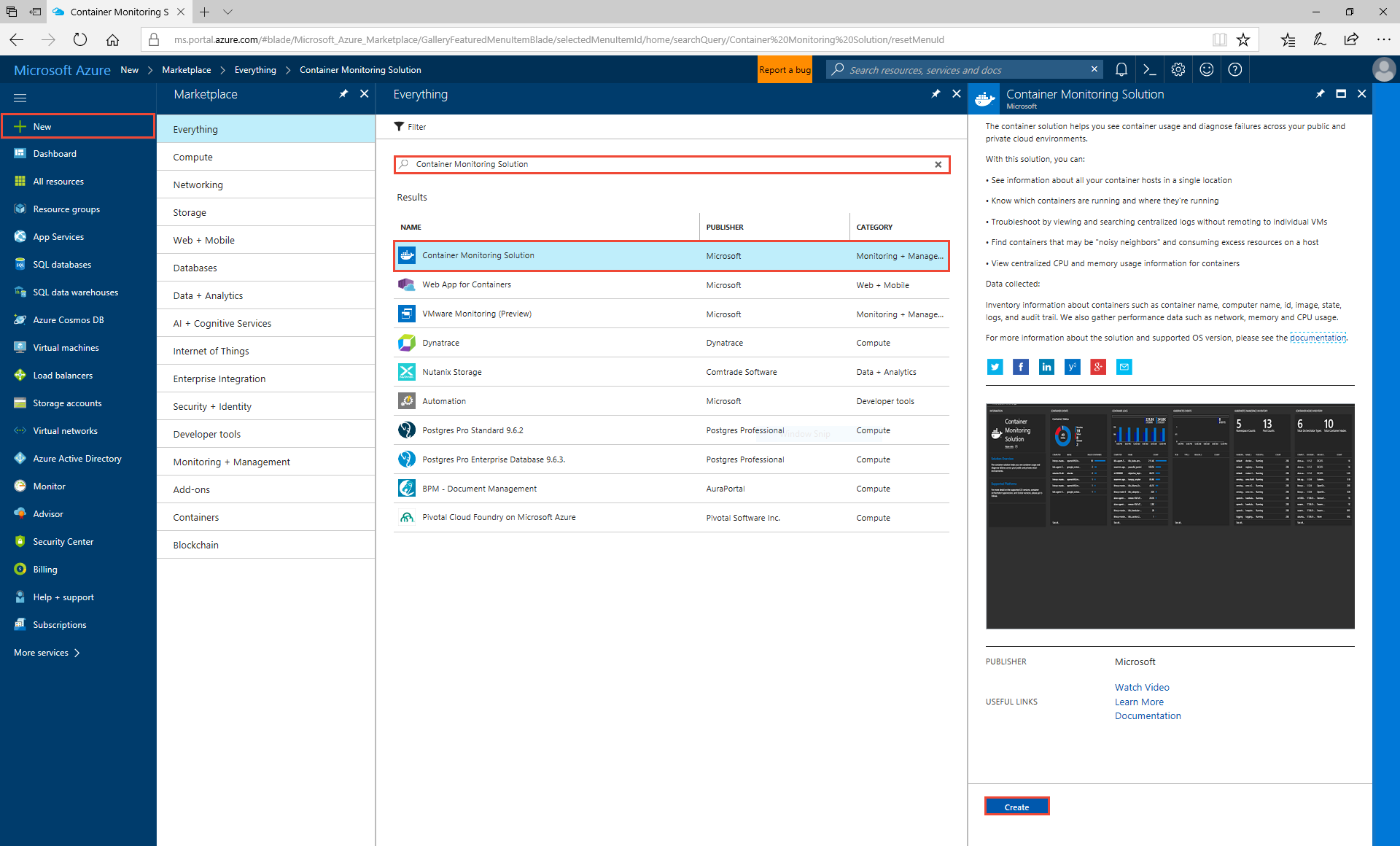Image resolution: width=1400 pixels, height=846 pixels.
Task: Click the New button in left sidebar
Action: (41, 126)
